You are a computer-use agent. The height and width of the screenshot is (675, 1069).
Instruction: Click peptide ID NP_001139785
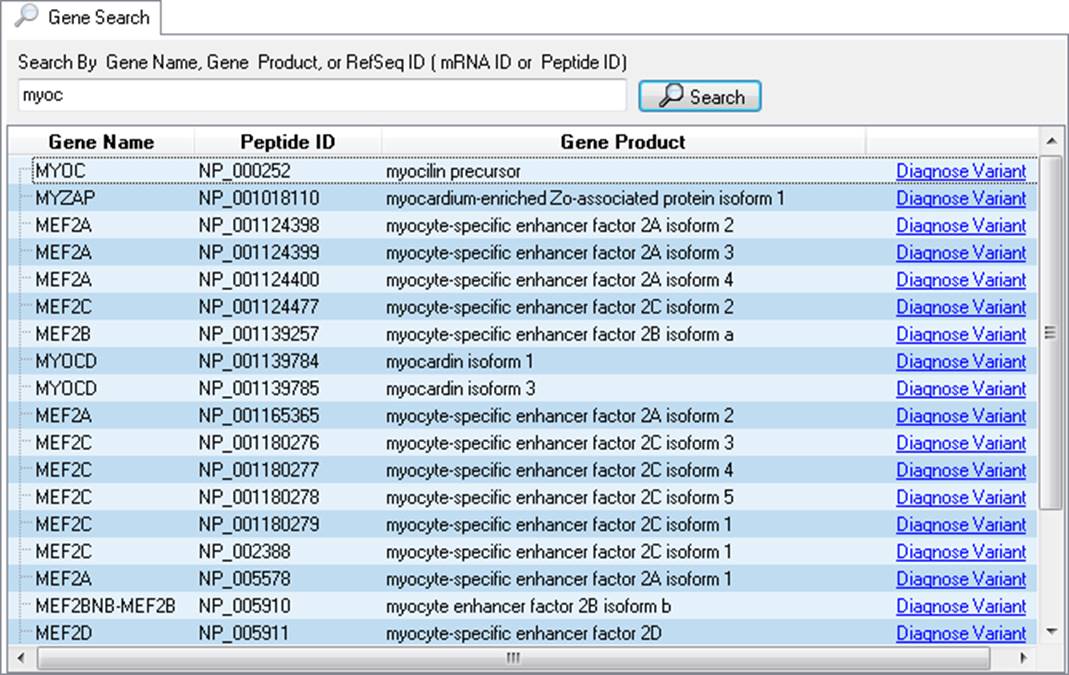point(259,389)
